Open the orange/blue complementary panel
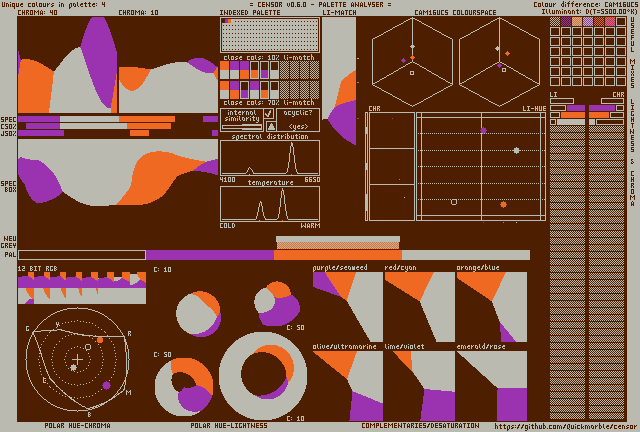The width and height of the screenshot is (640, 432). pos(492,307)
